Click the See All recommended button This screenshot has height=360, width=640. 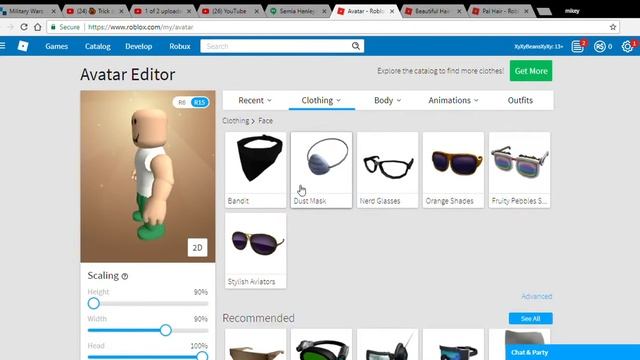click(x=530, y=318)
